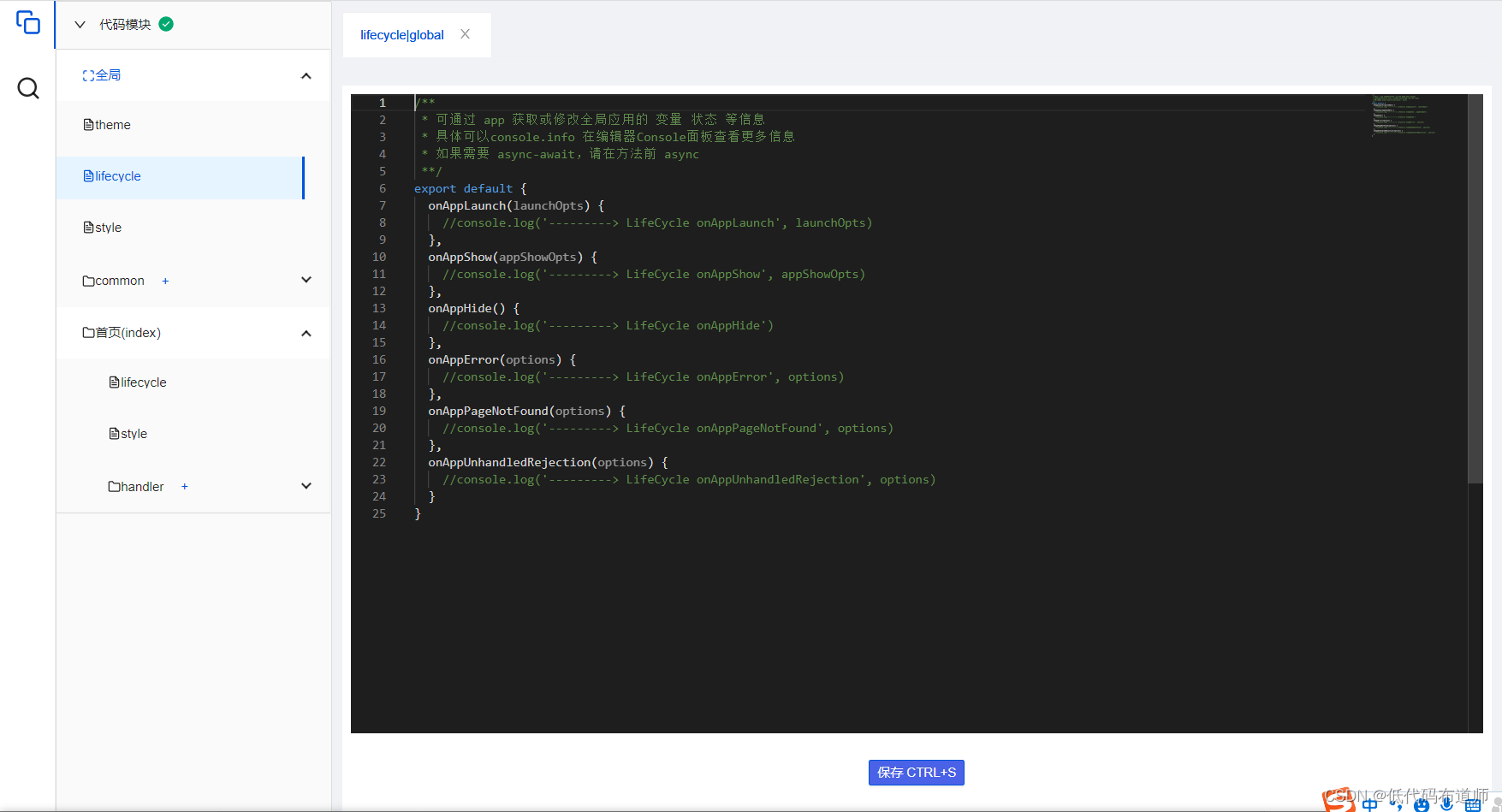Image resolution: width=1502 pixels, height=812 pixels.
Task: Click the green check status icon beside 代码模块
Action: point(167,24)
